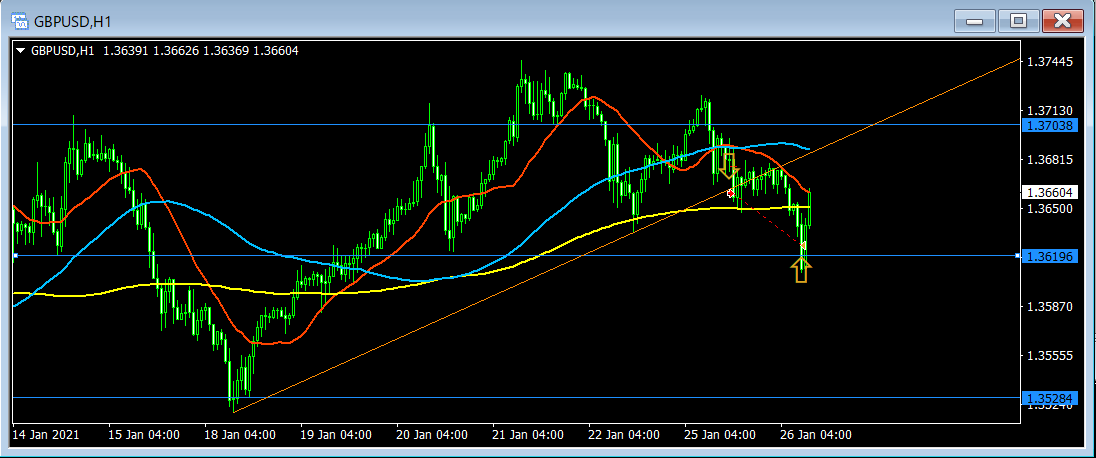Click the red sell entry marker on the chart
1096x458 pixels.
click(730, 193)
